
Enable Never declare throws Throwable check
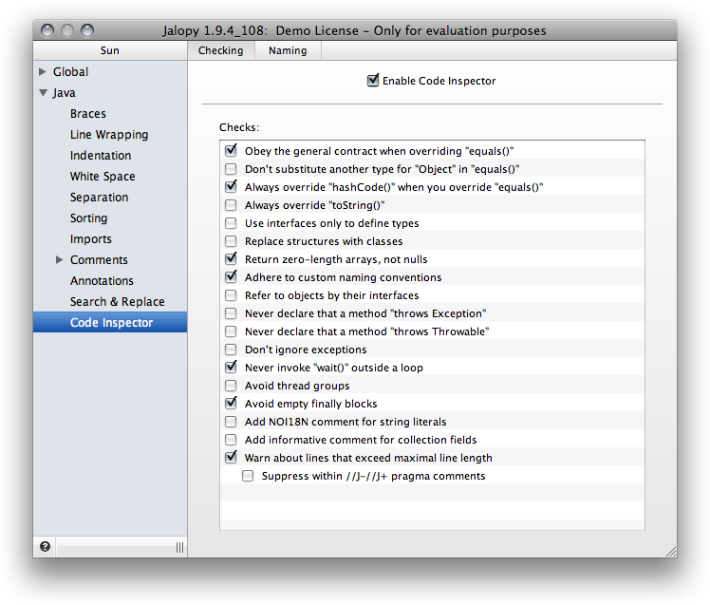(x=231, y=331)
